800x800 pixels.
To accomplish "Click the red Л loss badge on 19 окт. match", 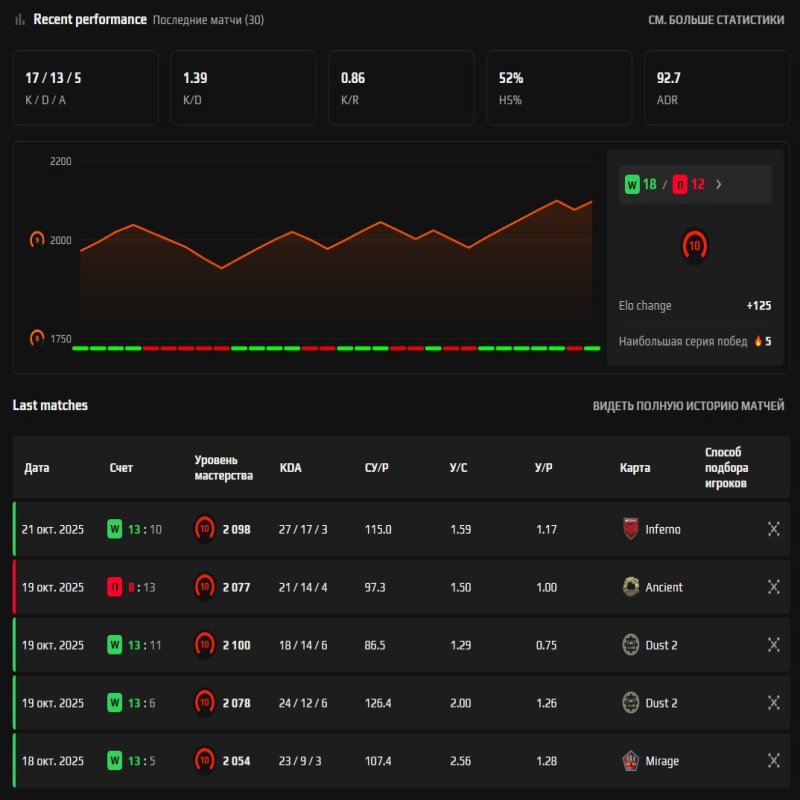I will click(x=117, y=588).
